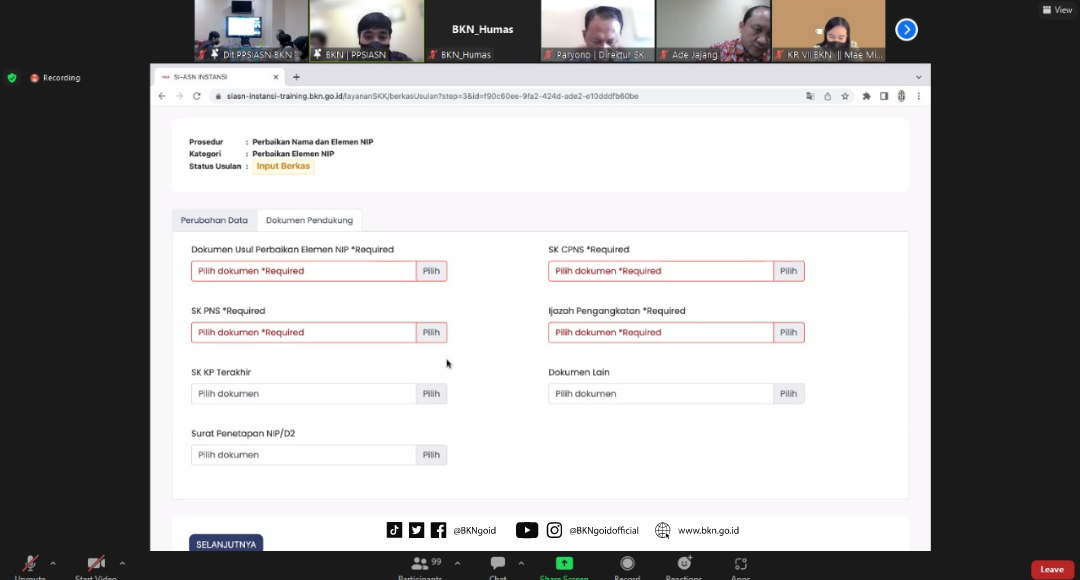Click Pilih button for SK CPNS

[788, 271]
